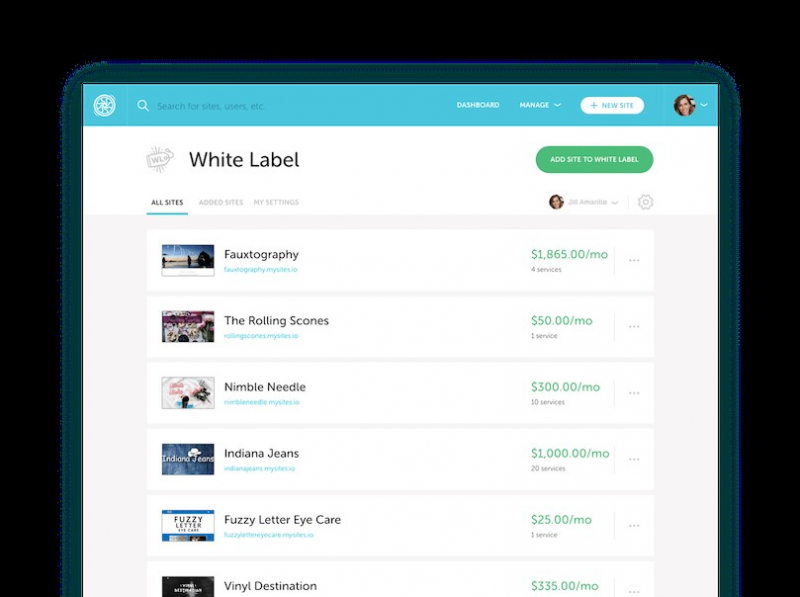This screenshot has height=597, width=800.
Task: Click the circular app logo icon
Action: tap(105, 105)
